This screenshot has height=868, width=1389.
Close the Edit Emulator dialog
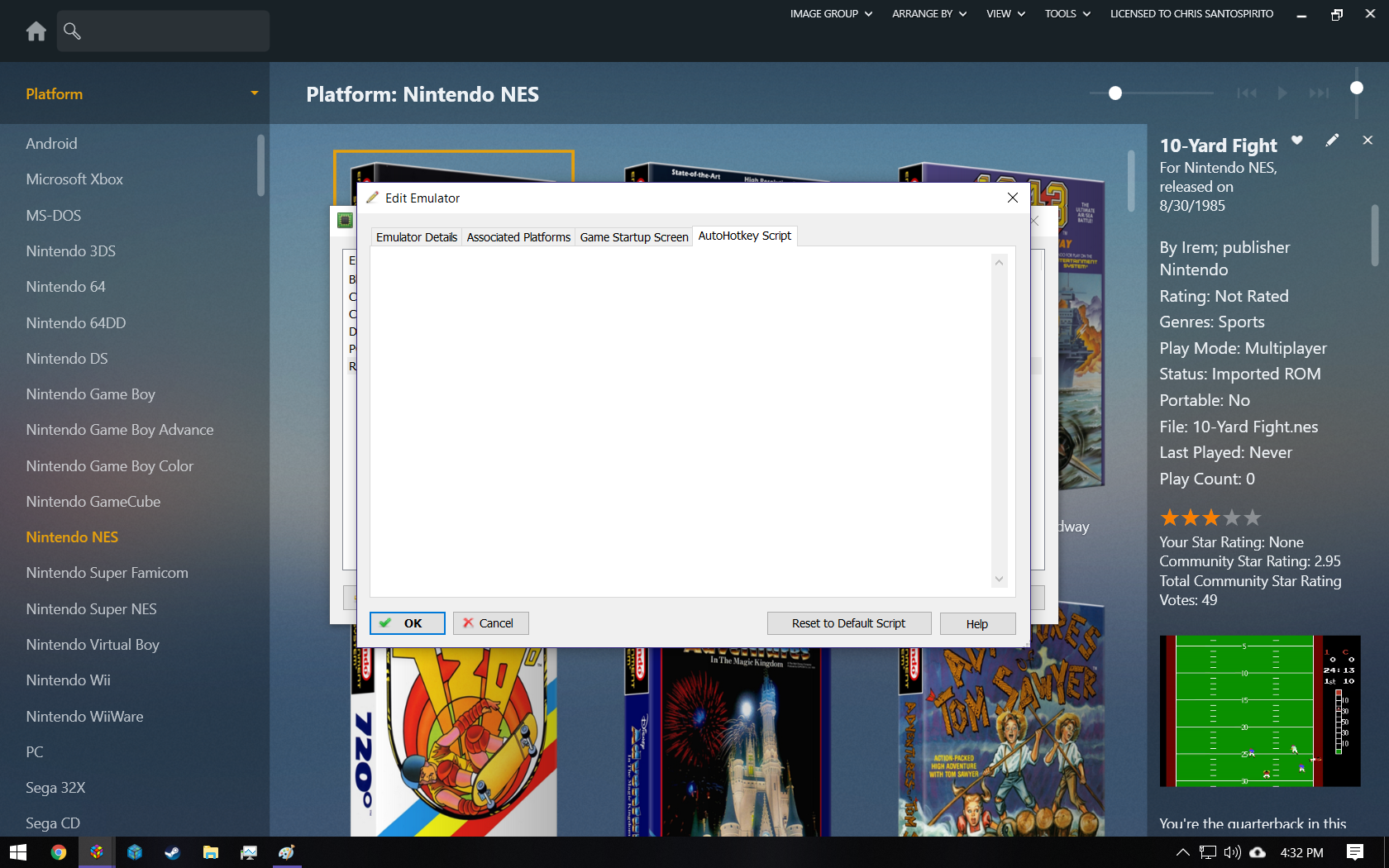coord(1013,198)
